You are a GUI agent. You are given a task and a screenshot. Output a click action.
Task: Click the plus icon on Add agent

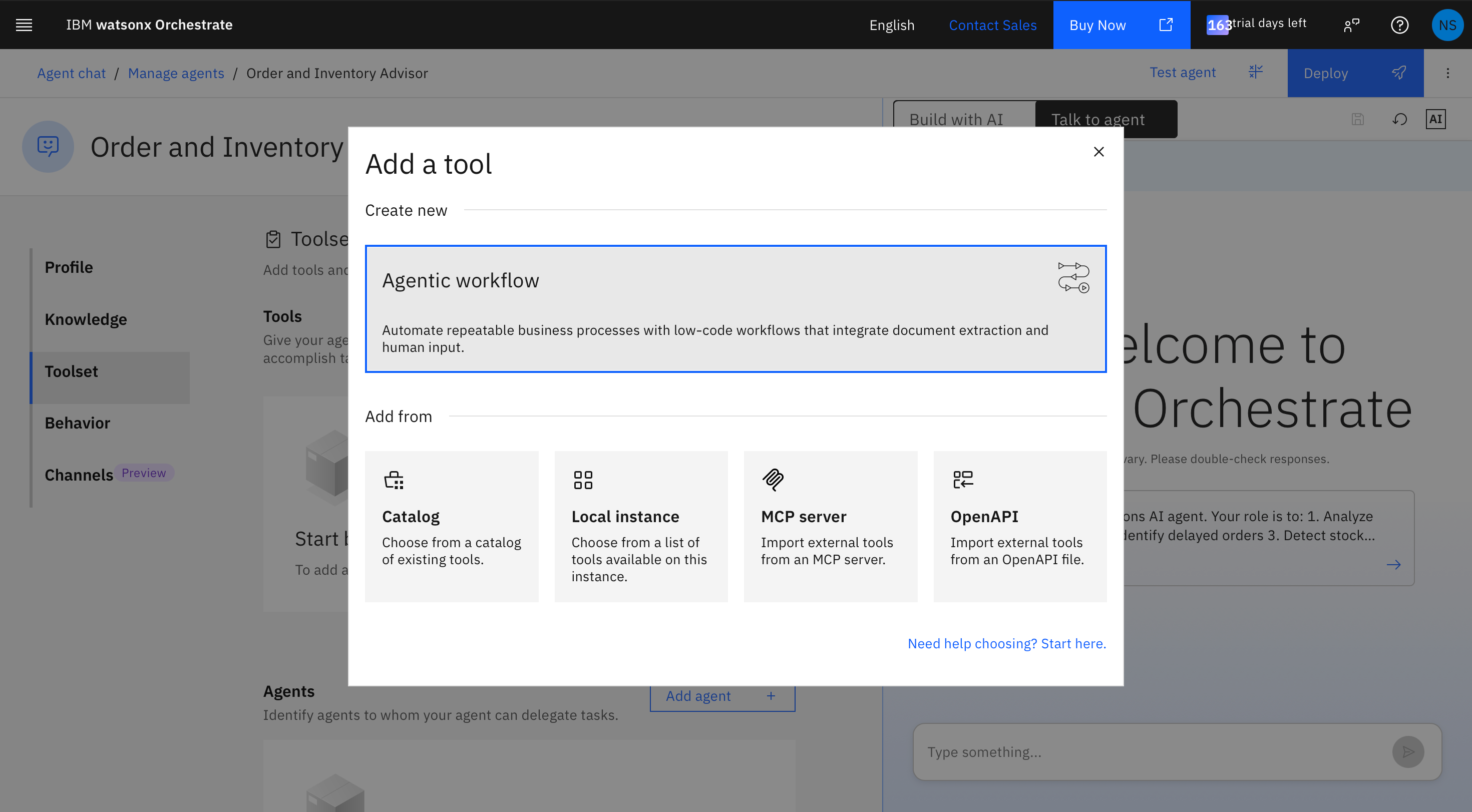[x=771, y=695]
